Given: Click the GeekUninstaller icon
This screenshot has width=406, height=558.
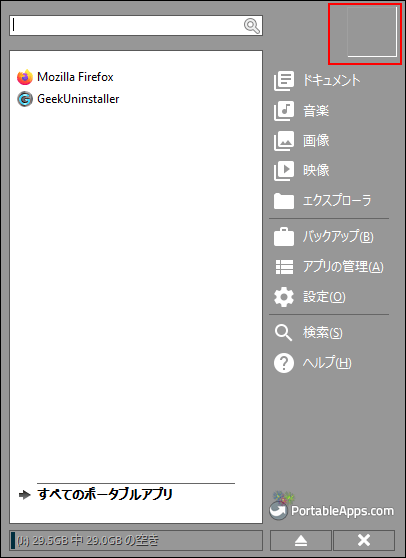Looking at the screenshot, I should pos(25,99).
